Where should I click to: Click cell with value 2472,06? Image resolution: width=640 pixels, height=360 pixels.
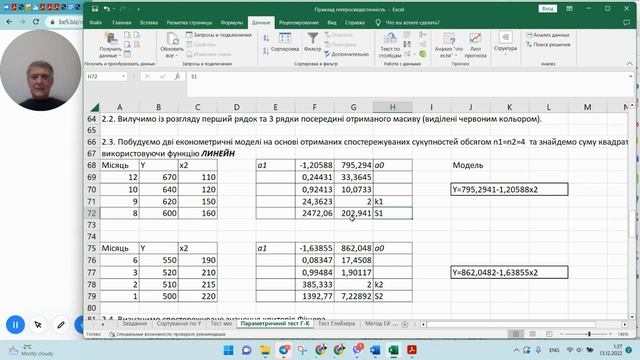[314, 213]
